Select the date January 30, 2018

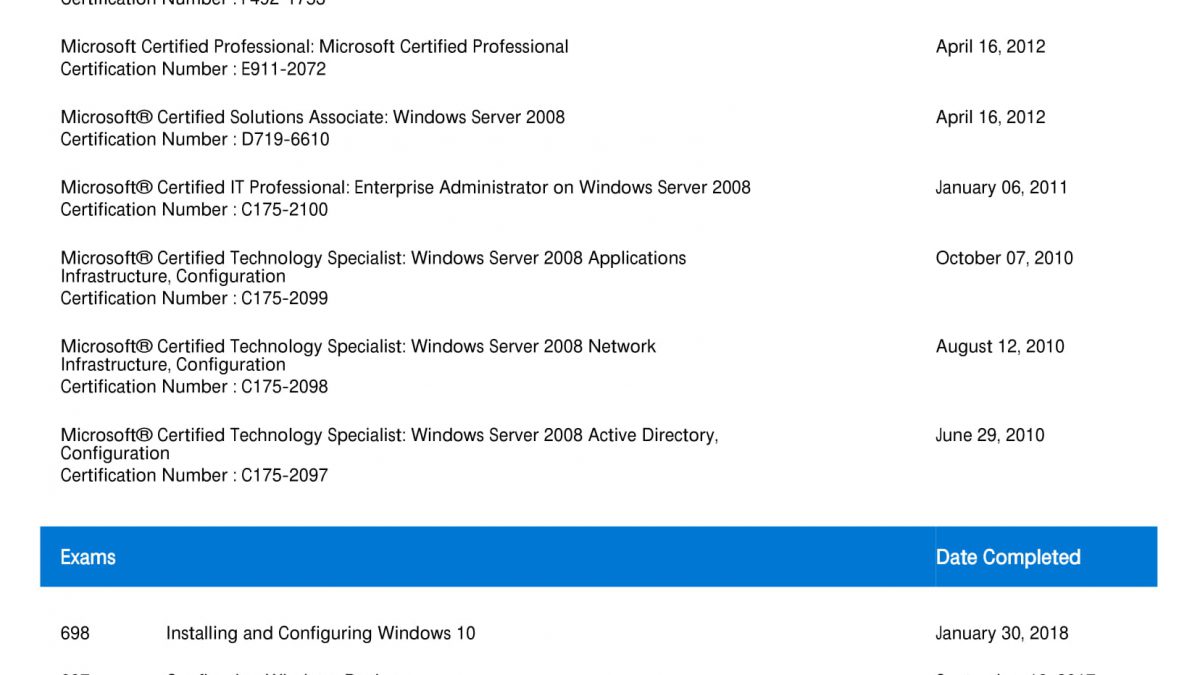(1002, 633)
